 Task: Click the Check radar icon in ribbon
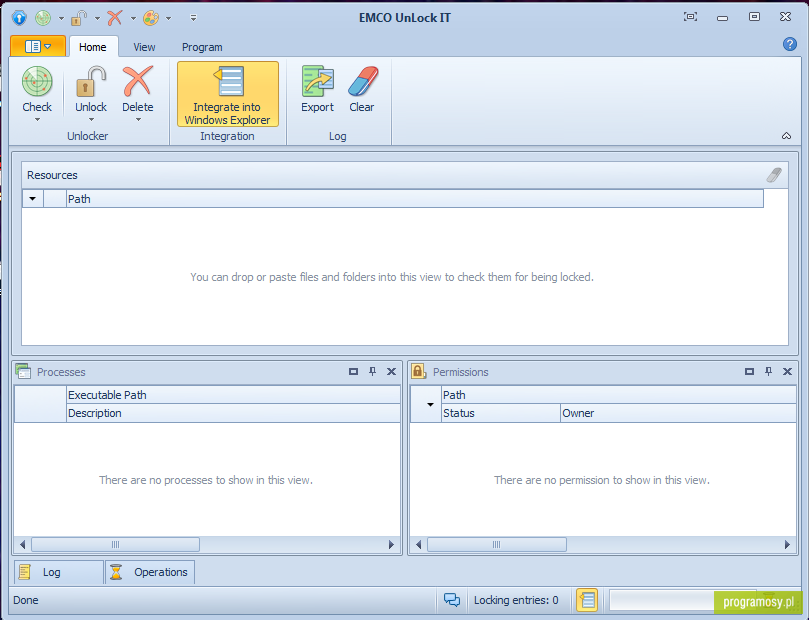click(x=37, y=83)
